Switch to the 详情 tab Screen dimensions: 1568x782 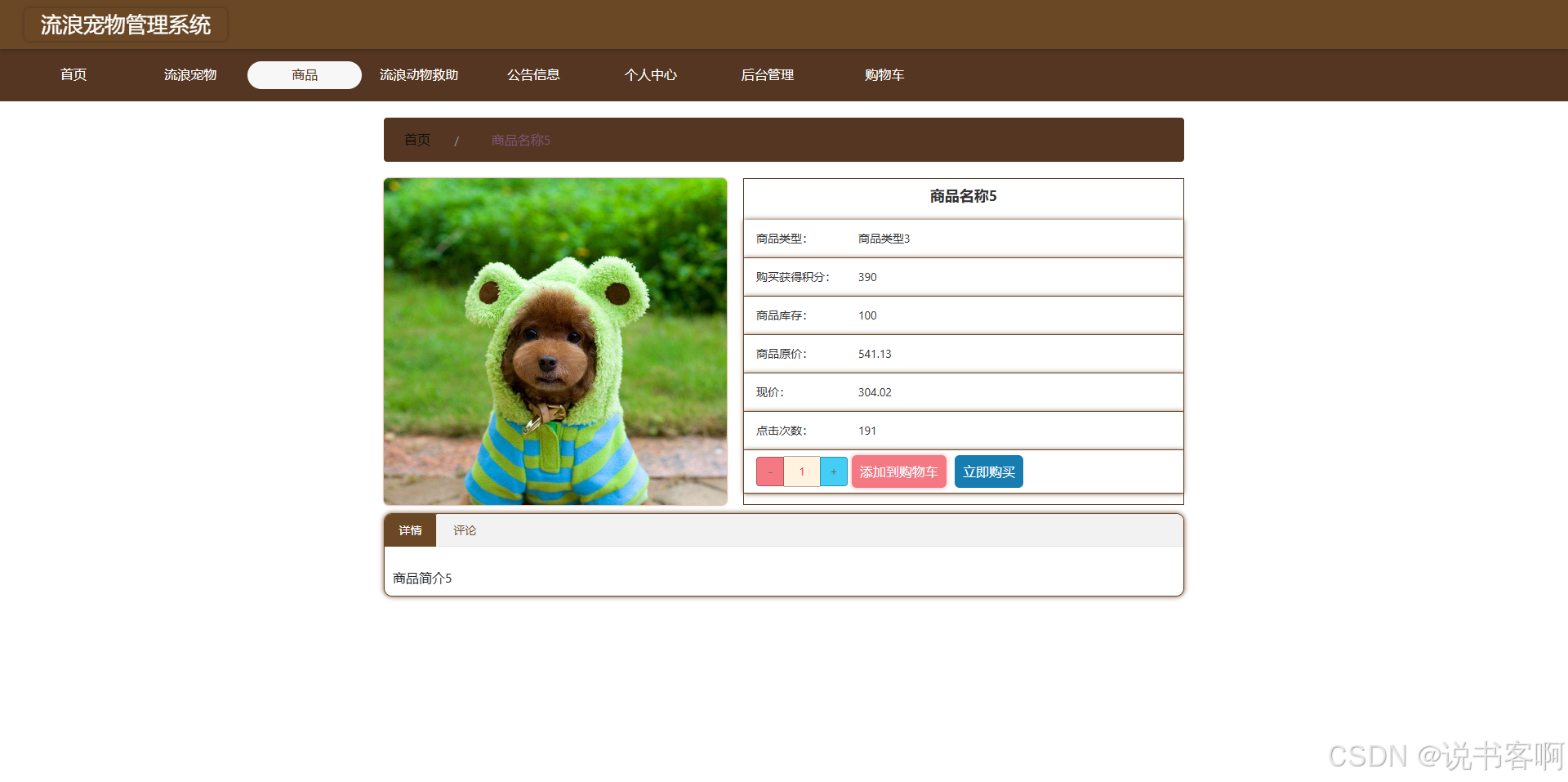pyautogui.click(x=410, y=530)
